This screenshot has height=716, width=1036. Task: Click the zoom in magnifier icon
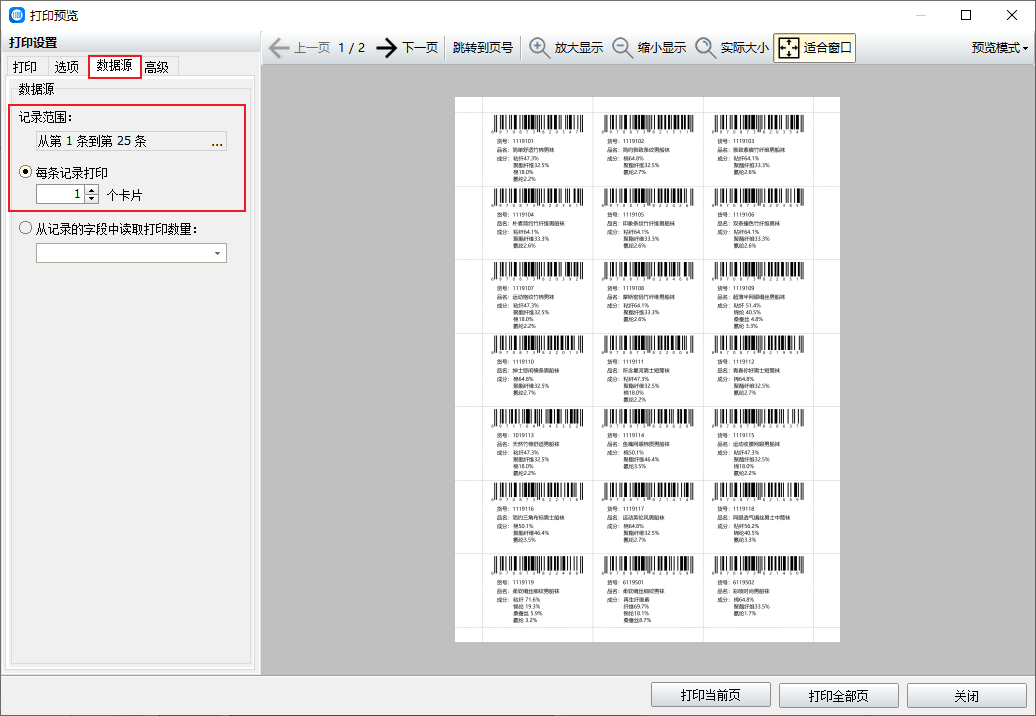point(539,48)
